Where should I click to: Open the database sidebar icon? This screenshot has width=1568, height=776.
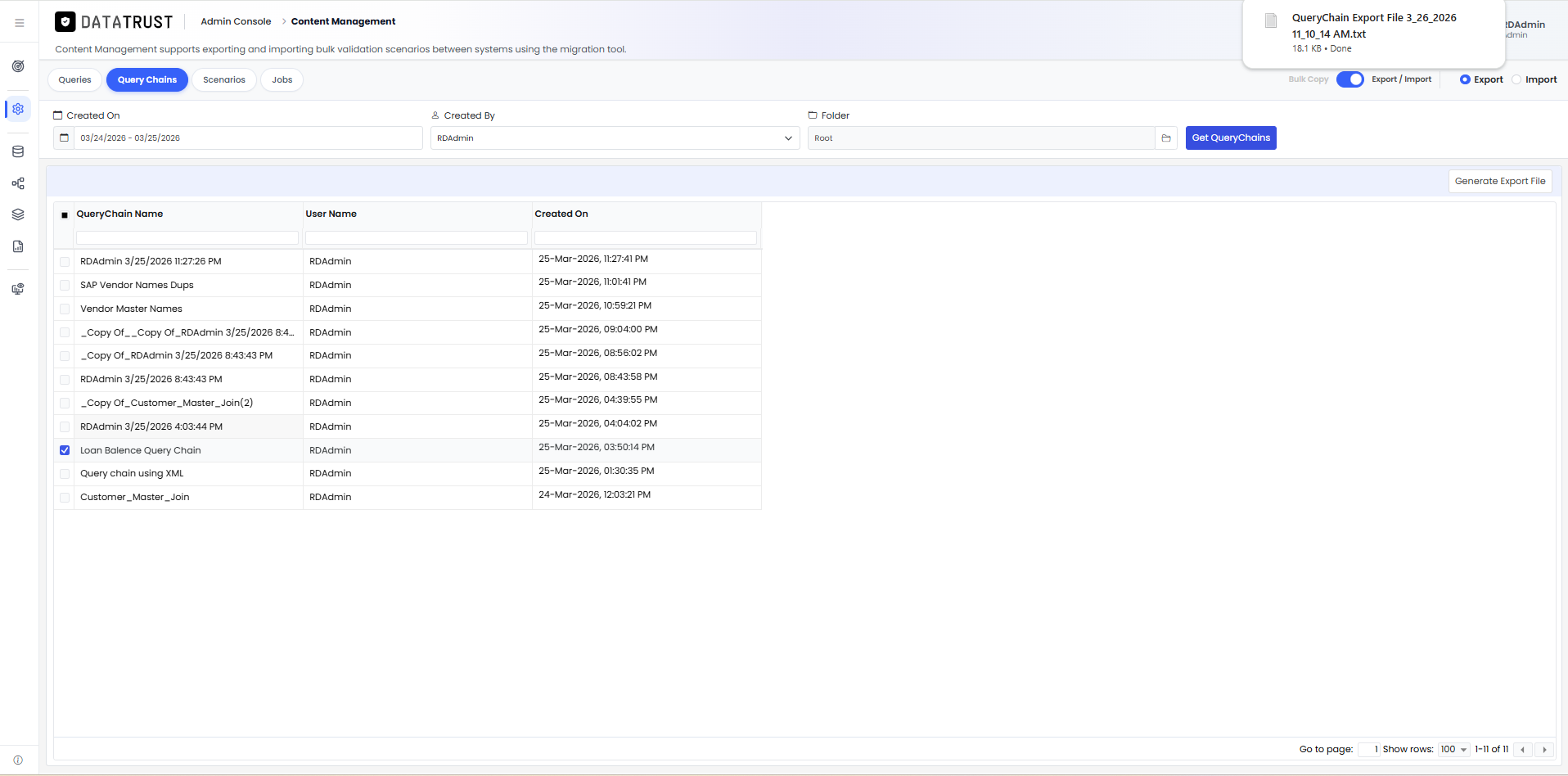[18, 151]
